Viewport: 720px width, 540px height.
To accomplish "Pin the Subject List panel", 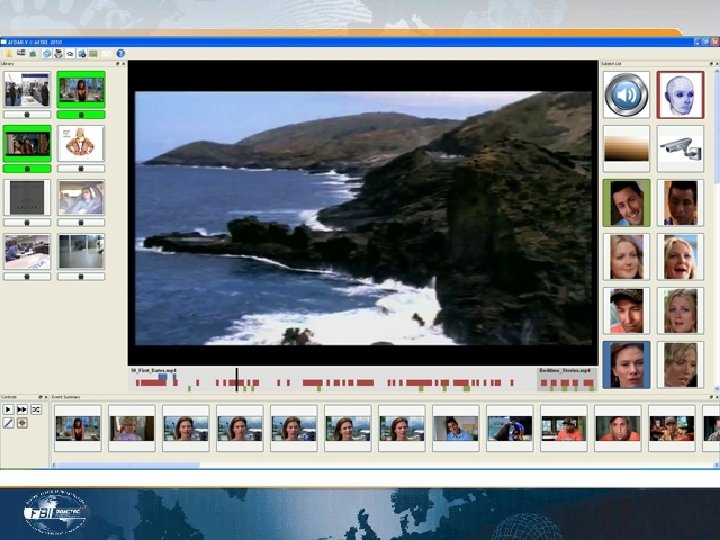I will 711,64.
